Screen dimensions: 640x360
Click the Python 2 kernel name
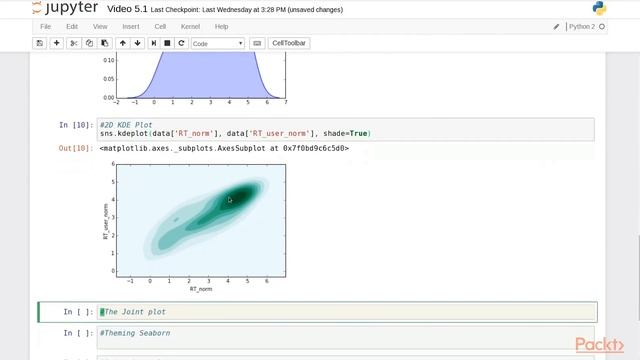pos(582,27)
